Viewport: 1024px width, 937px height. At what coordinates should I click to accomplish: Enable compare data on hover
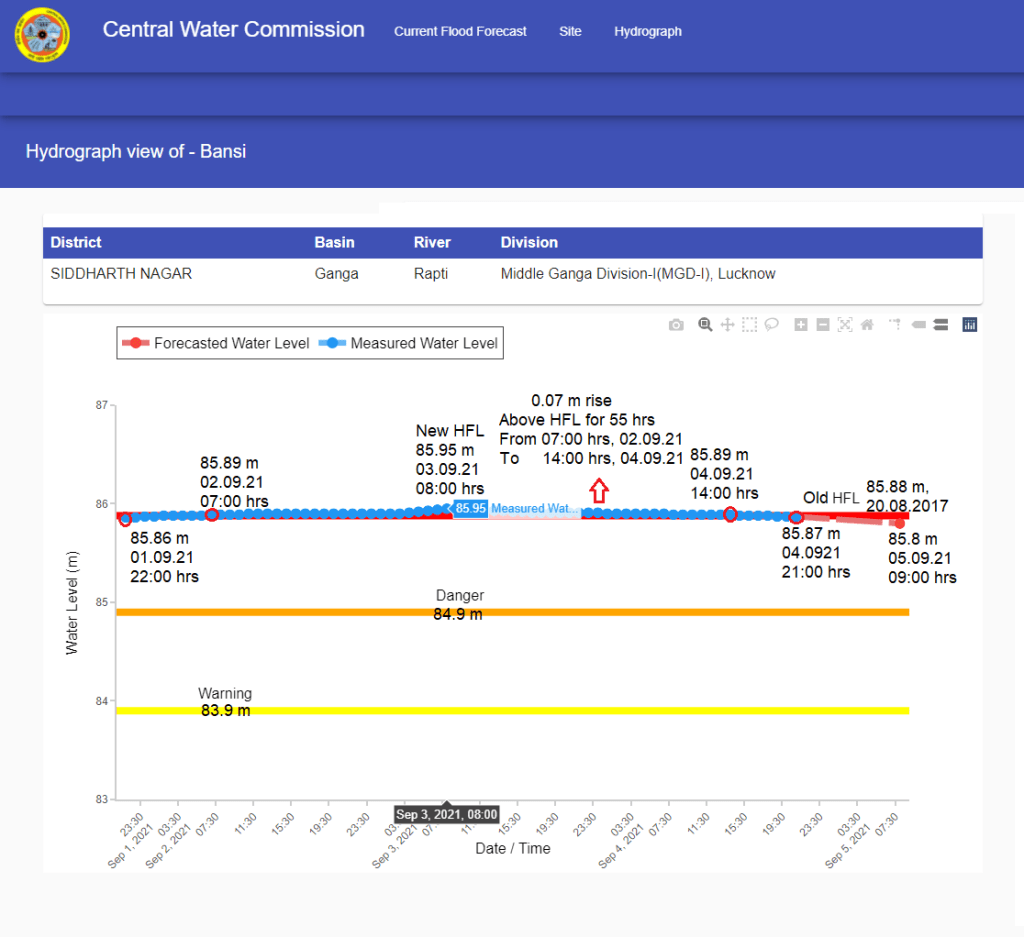[x=941, y=325]
